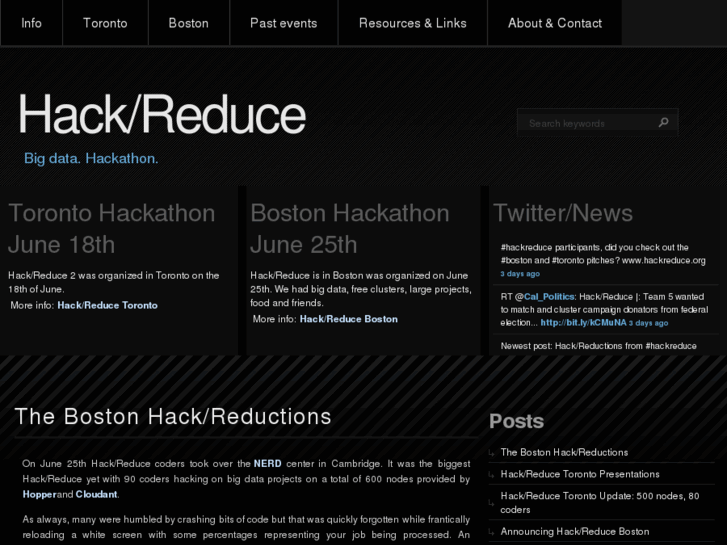Open the NERD center link

coord(268,463)
